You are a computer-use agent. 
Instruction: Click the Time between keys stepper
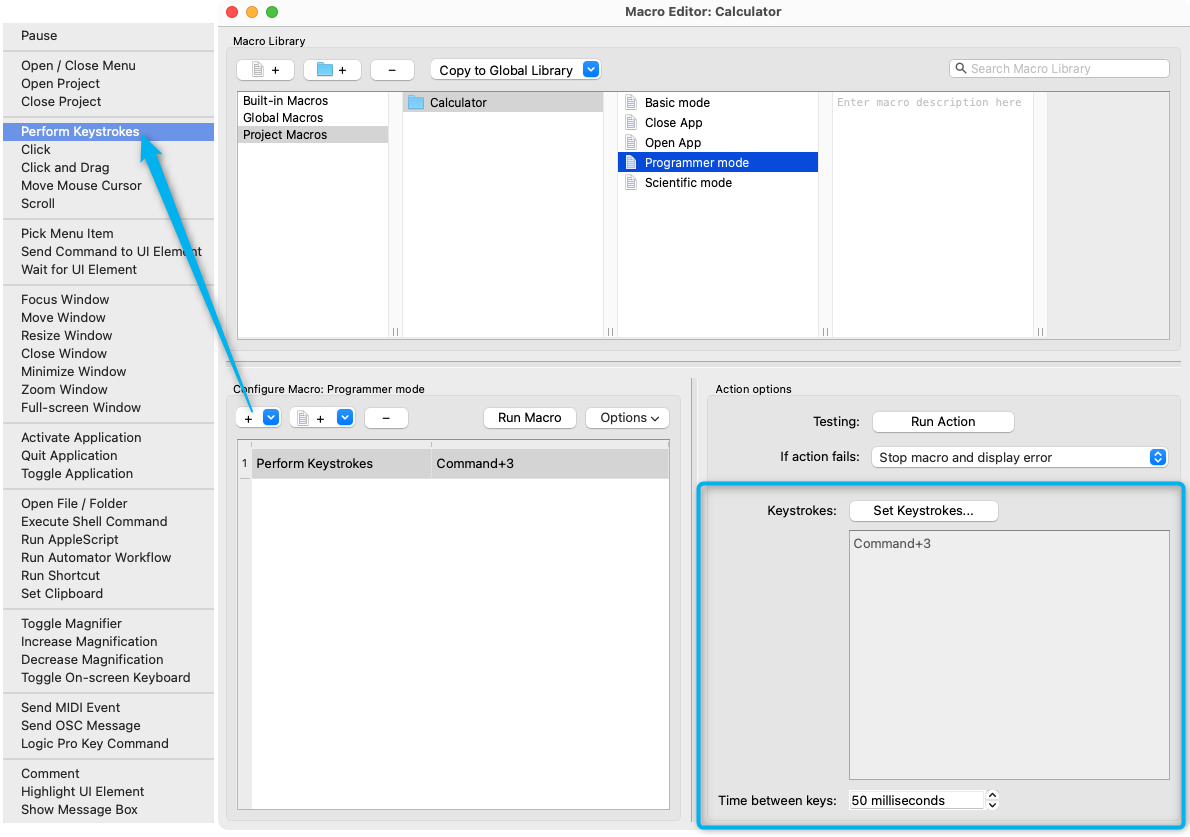pos(992,800)
